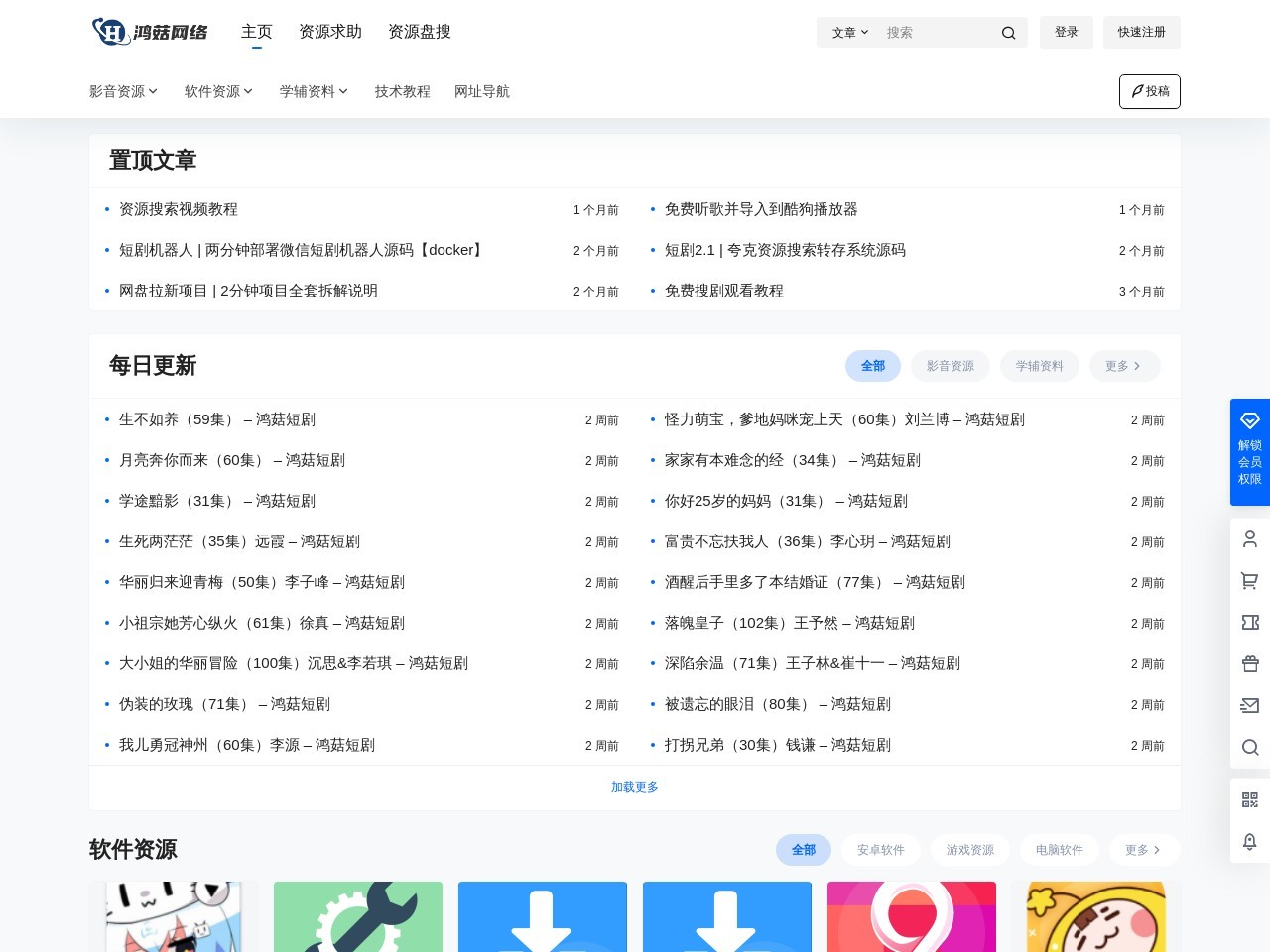Open article 免费搜剧观看教程

coord(724,291)
